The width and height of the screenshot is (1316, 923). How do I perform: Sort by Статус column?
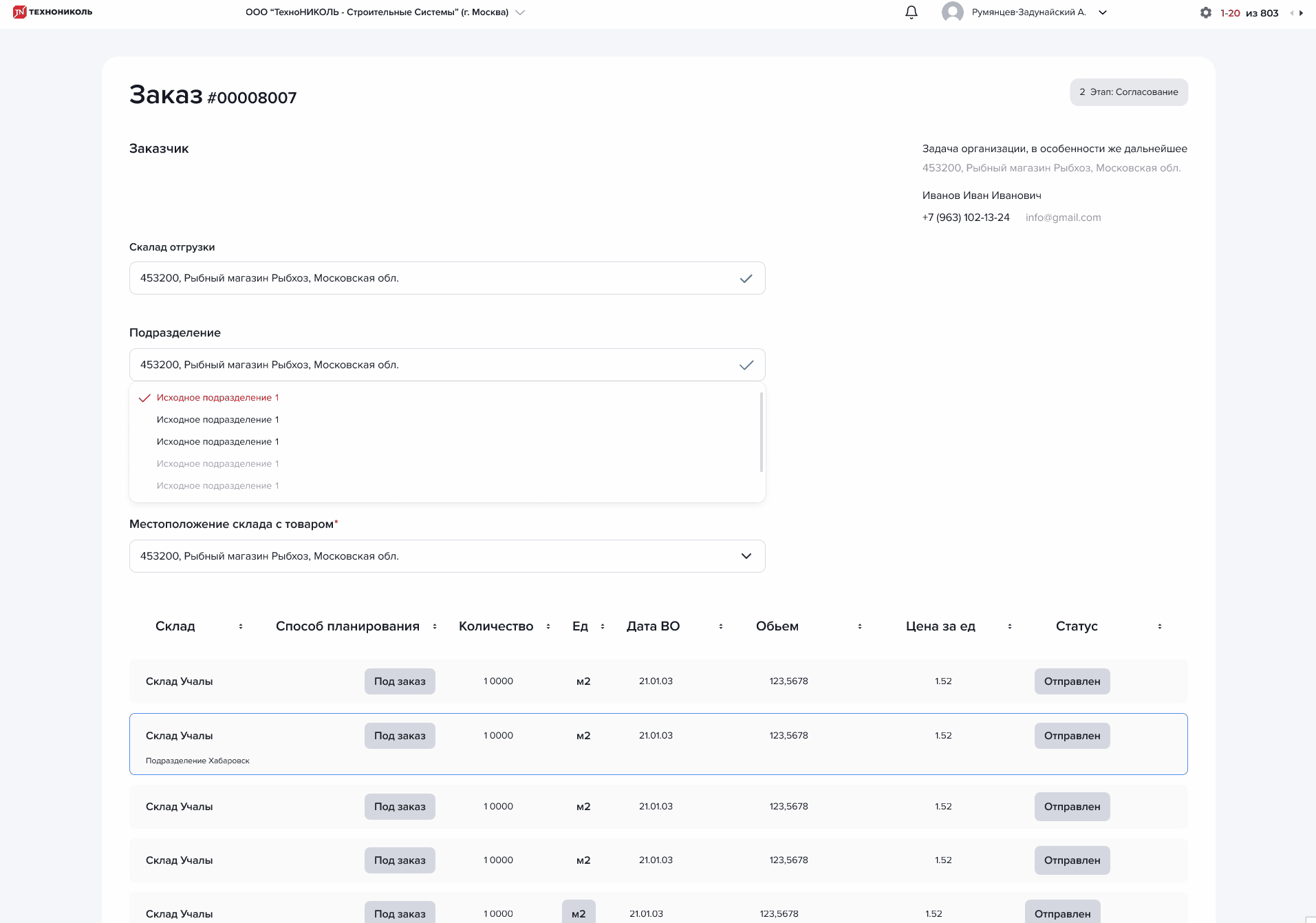[x=1160, y=626]
